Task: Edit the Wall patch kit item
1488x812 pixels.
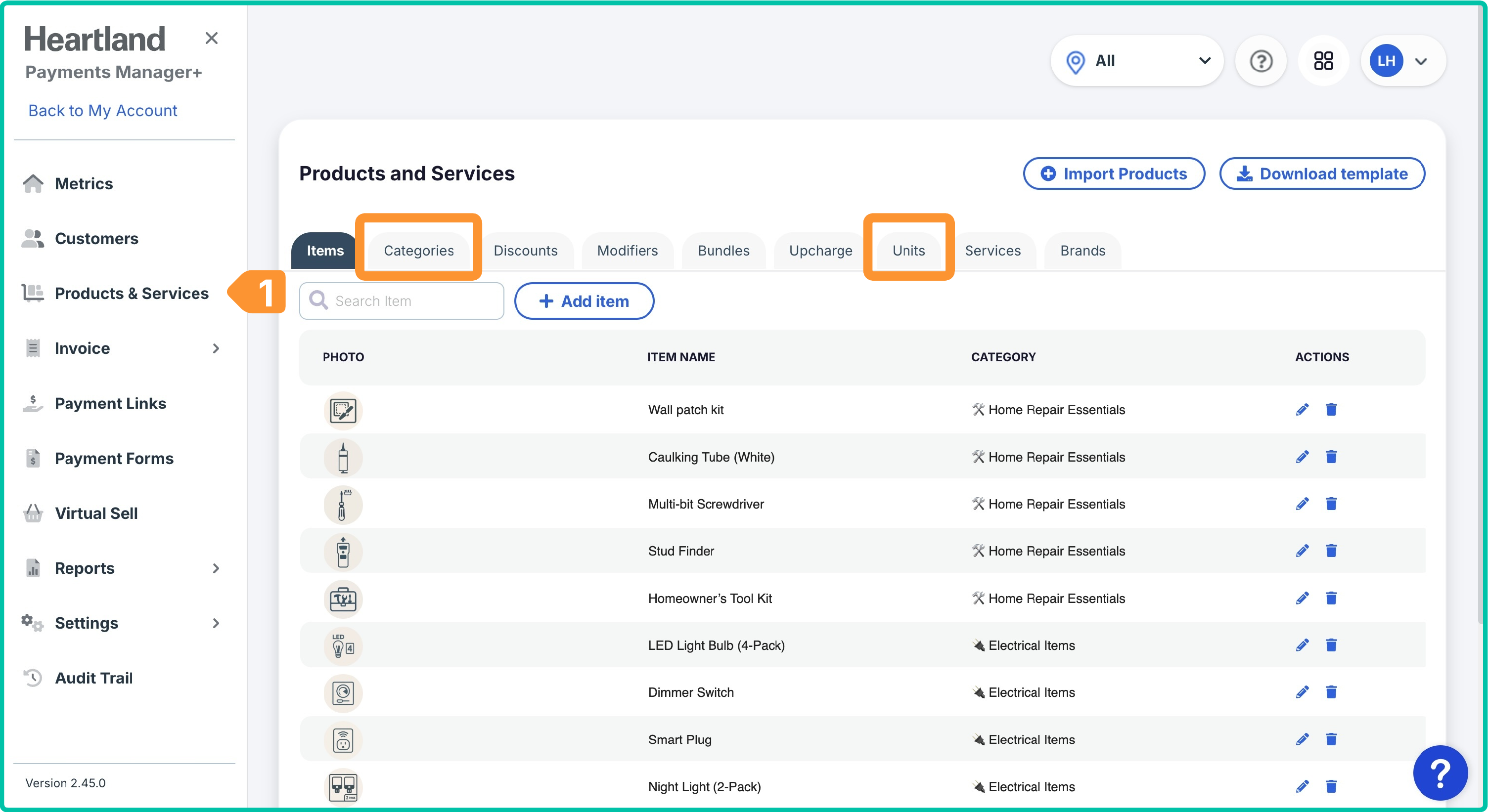Action: [1302, 410]
